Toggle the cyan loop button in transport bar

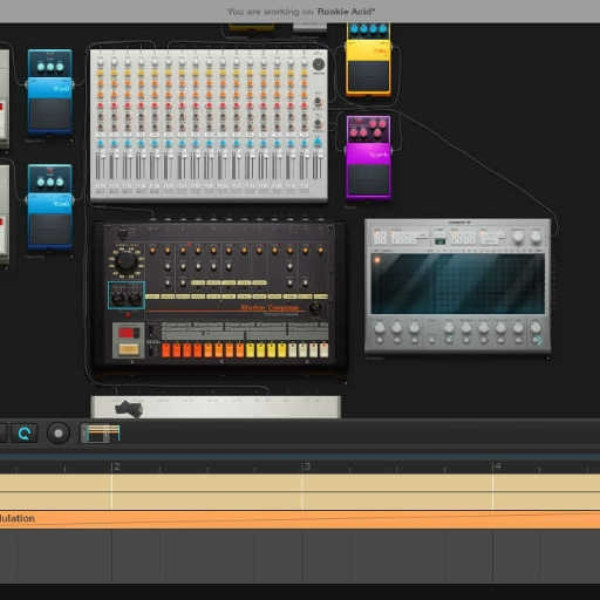(24, 433)
